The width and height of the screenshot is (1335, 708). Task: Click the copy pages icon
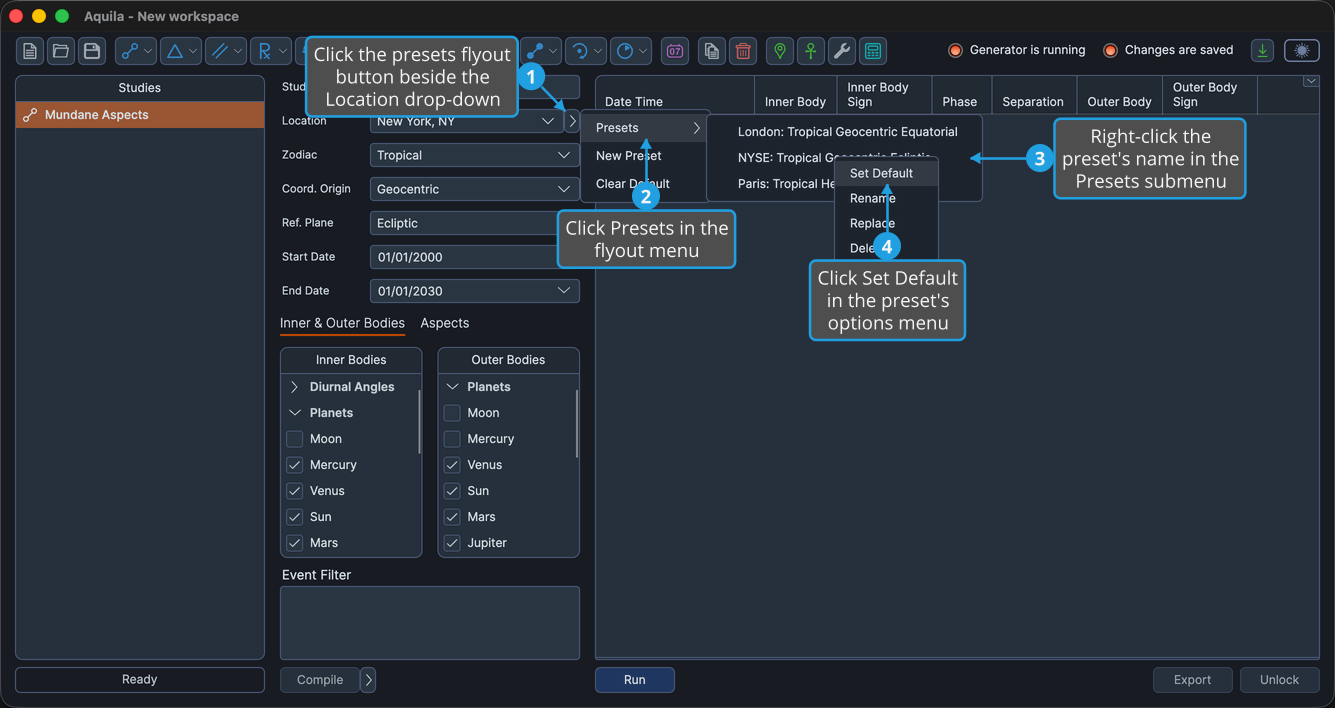coord(711,51)
